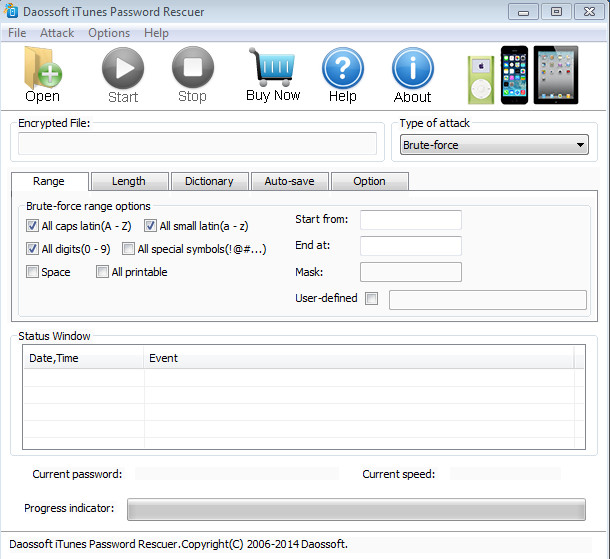The width and height of the screenshot is (610, 559).
Task: Toggle the All digits(0 - 9) checkbox
Action: [x=32, y=249]
